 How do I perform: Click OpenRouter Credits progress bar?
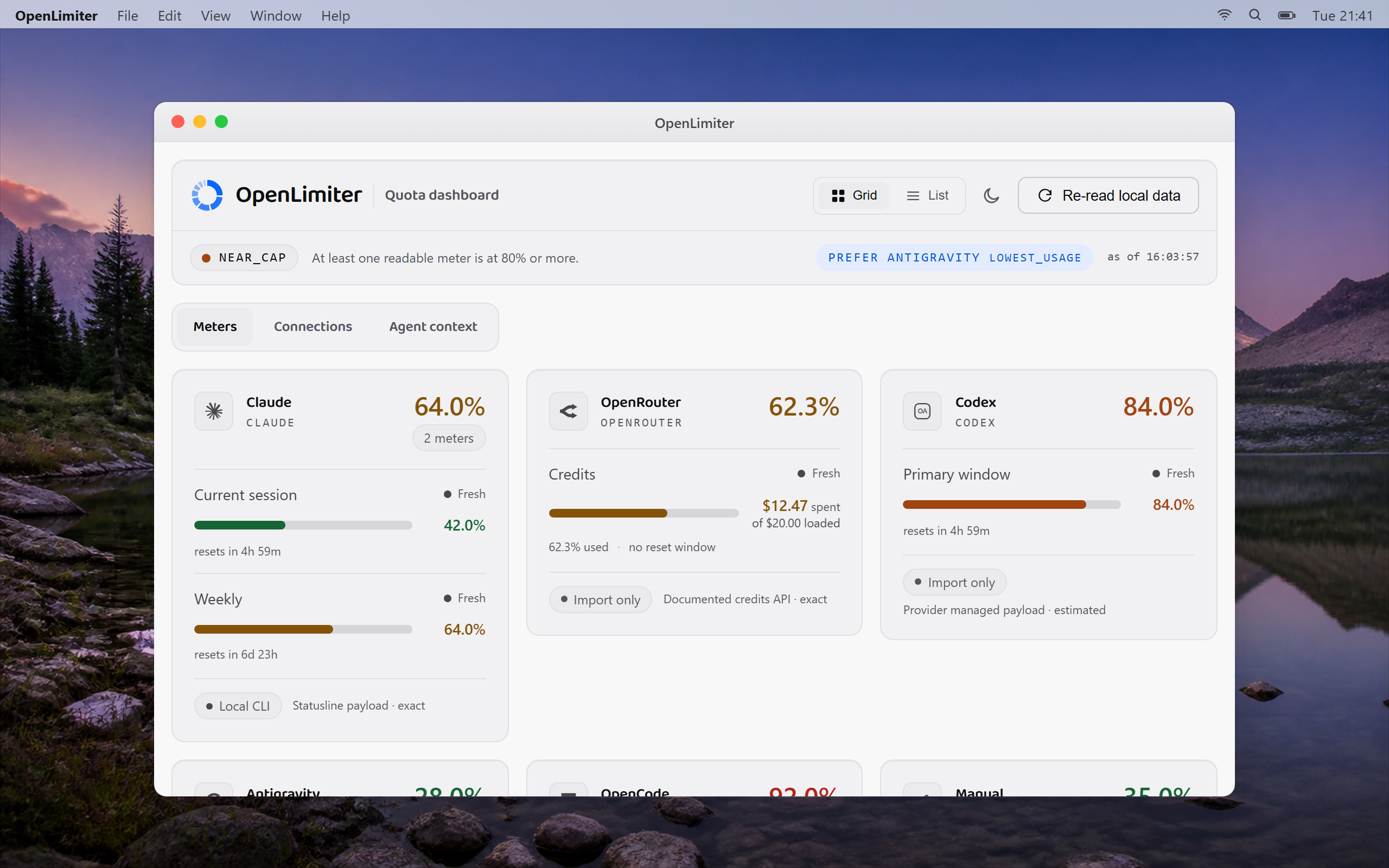[x=643, y=513]
